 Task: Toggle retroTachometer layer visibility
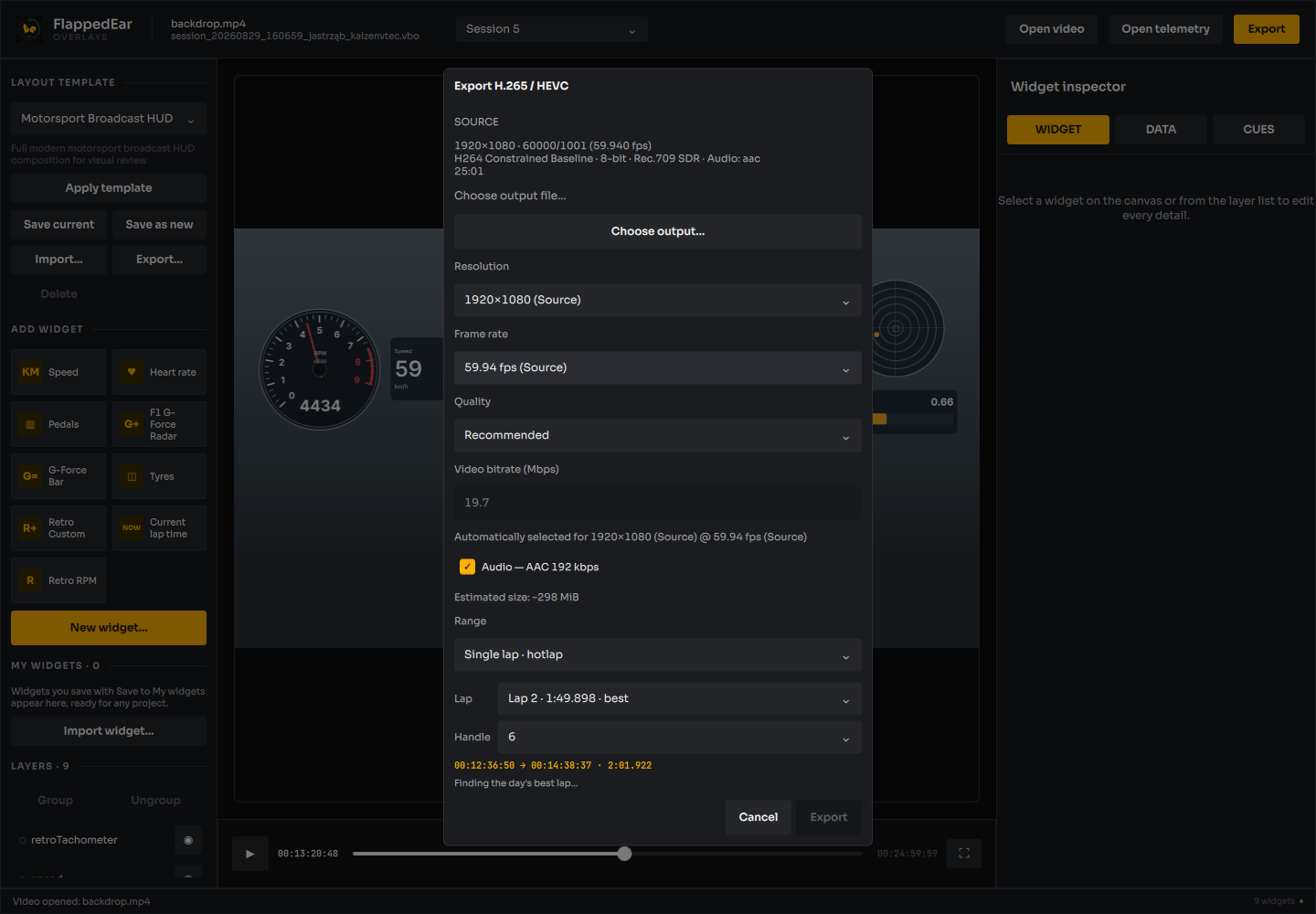(x=188, y=840)
